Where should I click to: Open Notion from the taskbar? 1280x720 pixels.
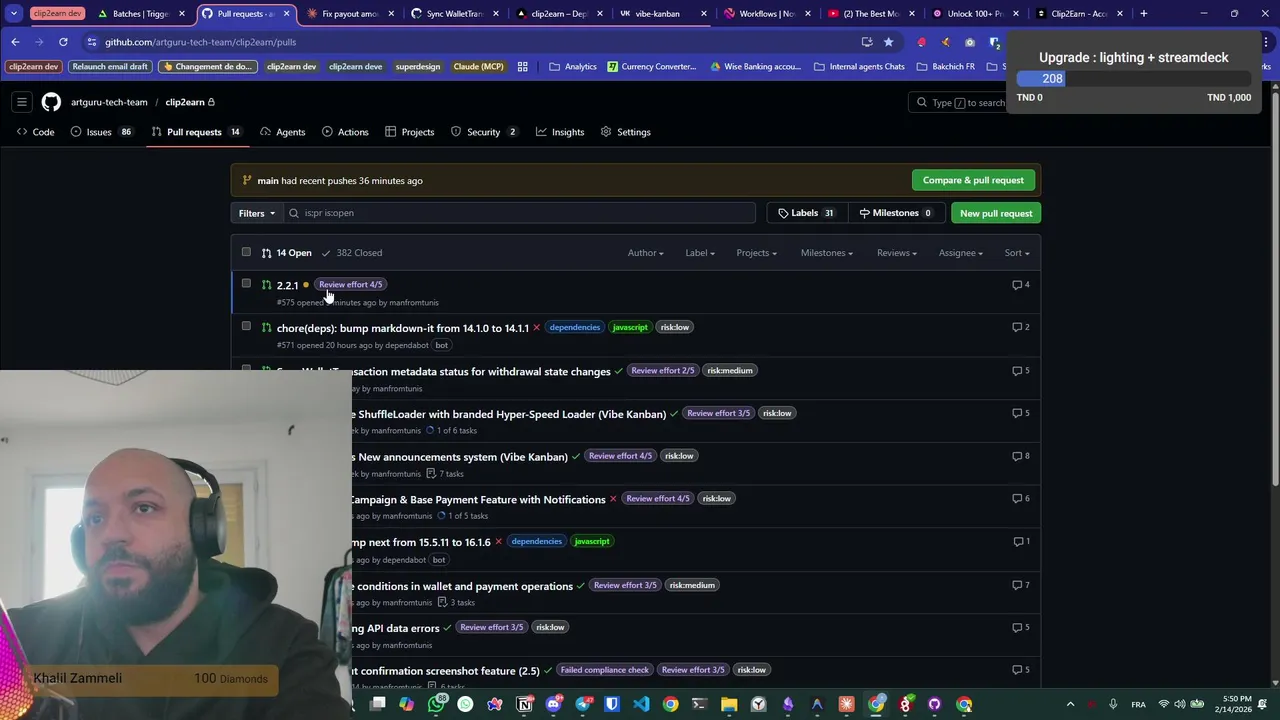(524, 704)
